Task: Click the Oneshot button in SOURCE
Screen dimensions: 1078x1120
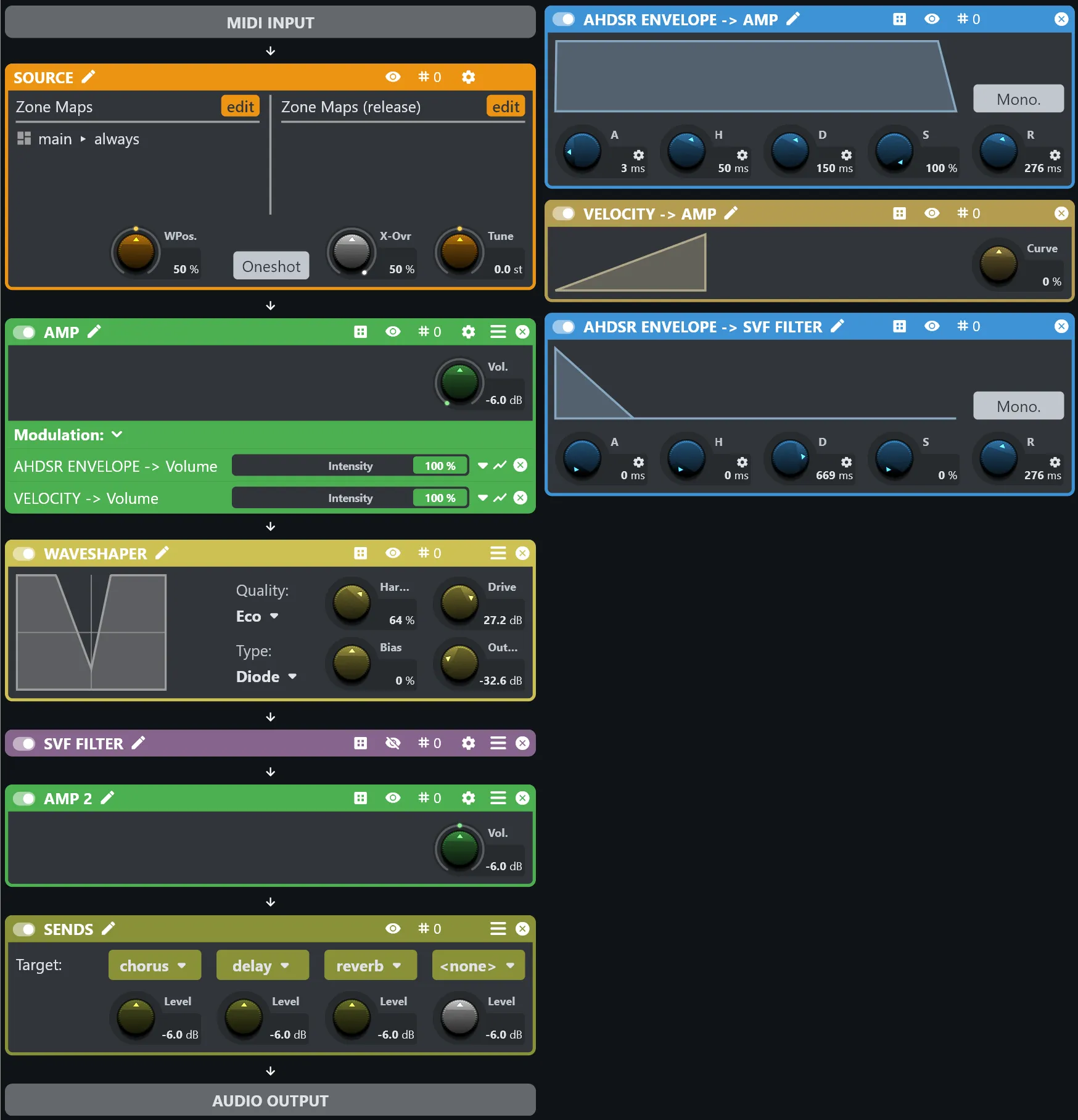Action: (271, 266)
